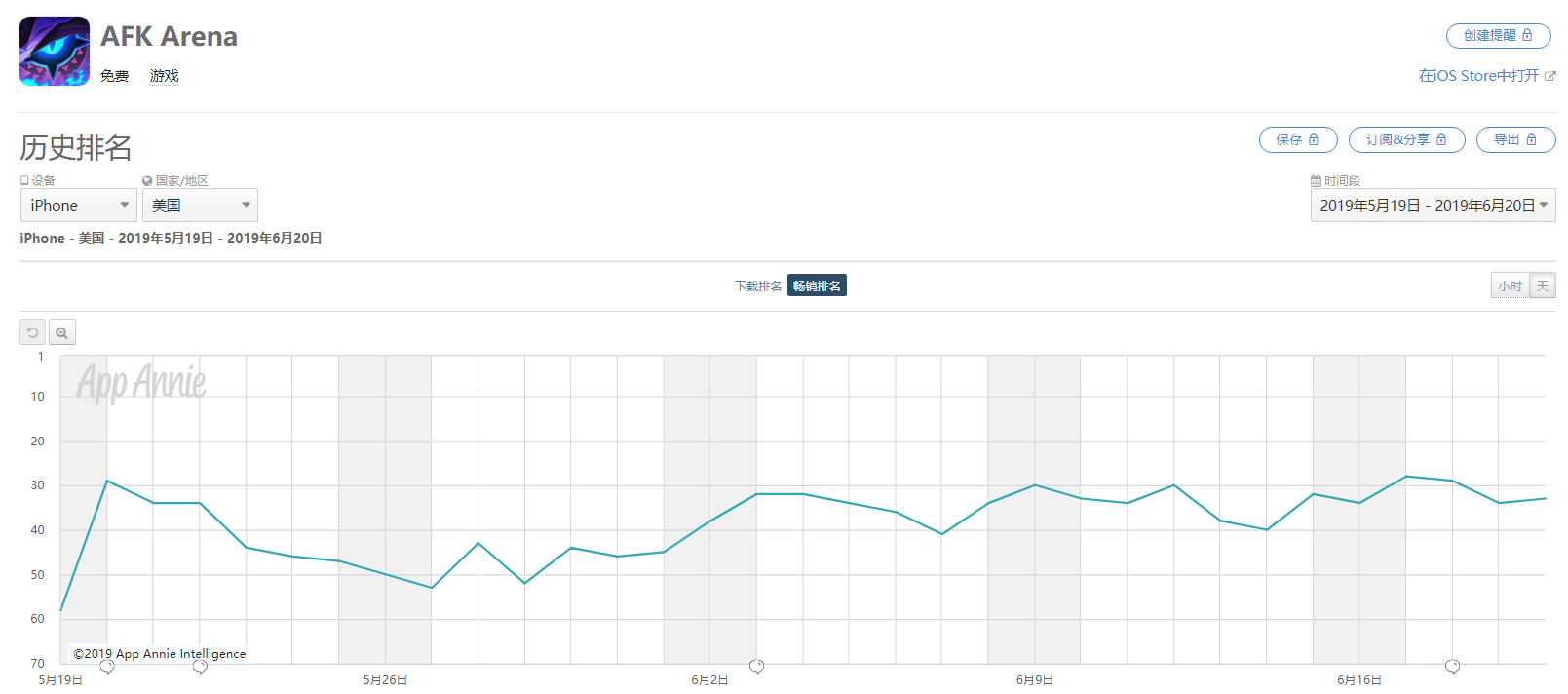Click the 游戏 category link
Image resolution: width=1568 pixels, height=694 pixels.
(x=164, y=75)
